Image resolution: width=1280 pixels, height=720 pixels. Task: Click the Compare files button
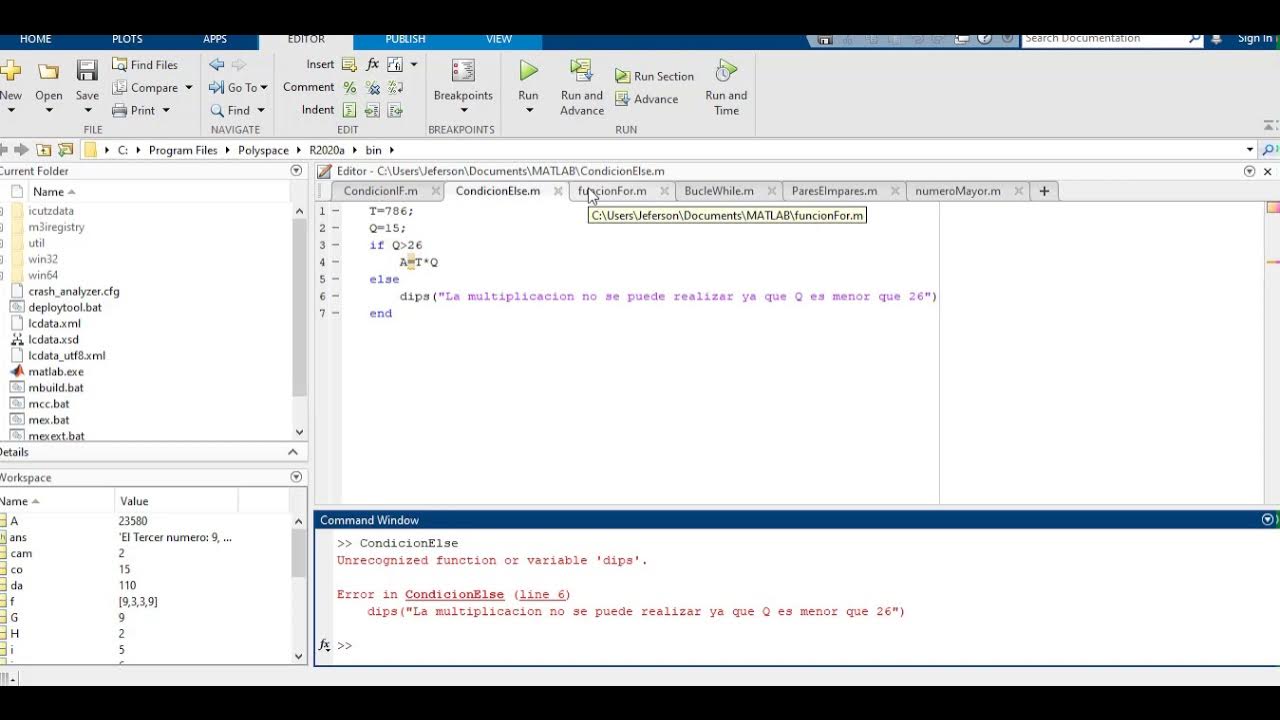coord(152,88)
